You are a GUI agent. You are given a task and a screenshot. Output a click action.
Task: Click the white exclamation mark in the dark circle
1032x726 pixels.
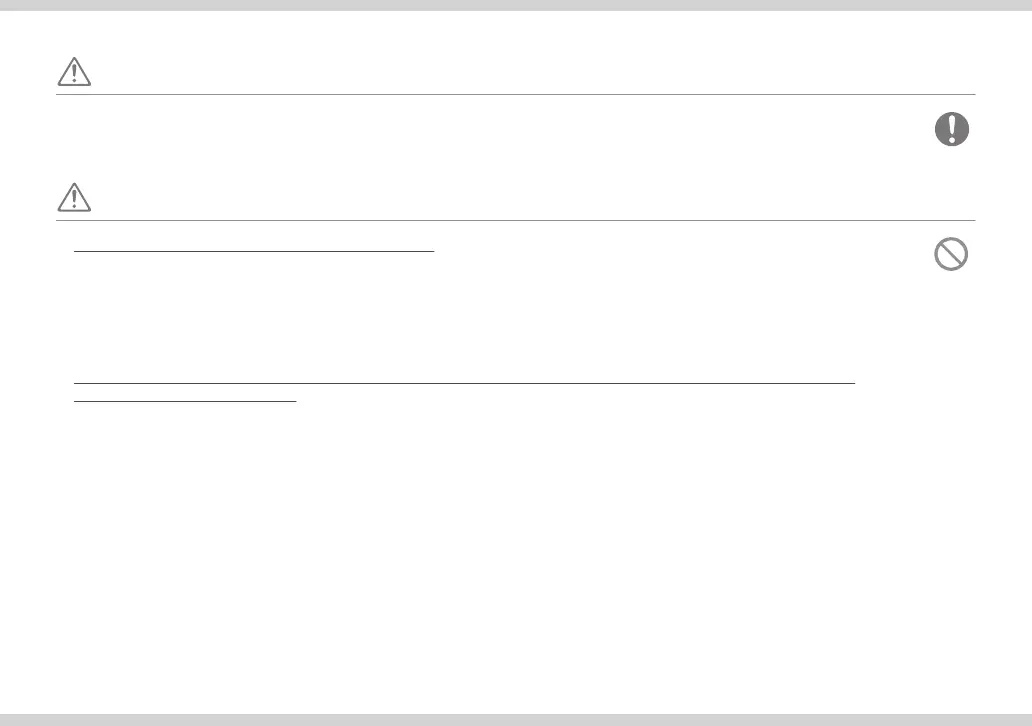click(x=951, y=129)
